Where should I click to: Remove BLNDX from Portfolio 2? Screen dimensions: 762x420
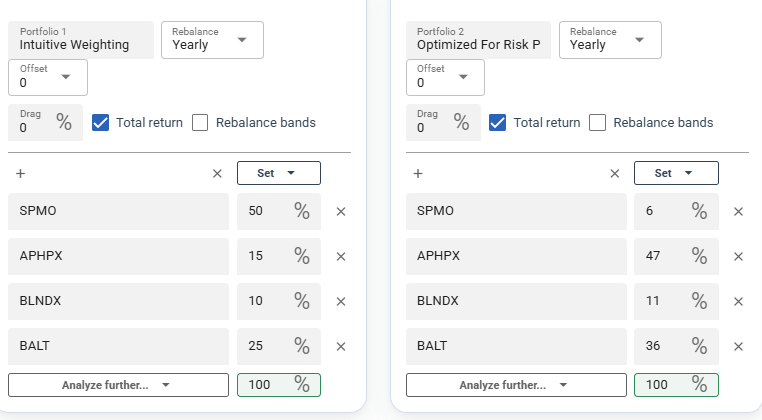[739, 301]
